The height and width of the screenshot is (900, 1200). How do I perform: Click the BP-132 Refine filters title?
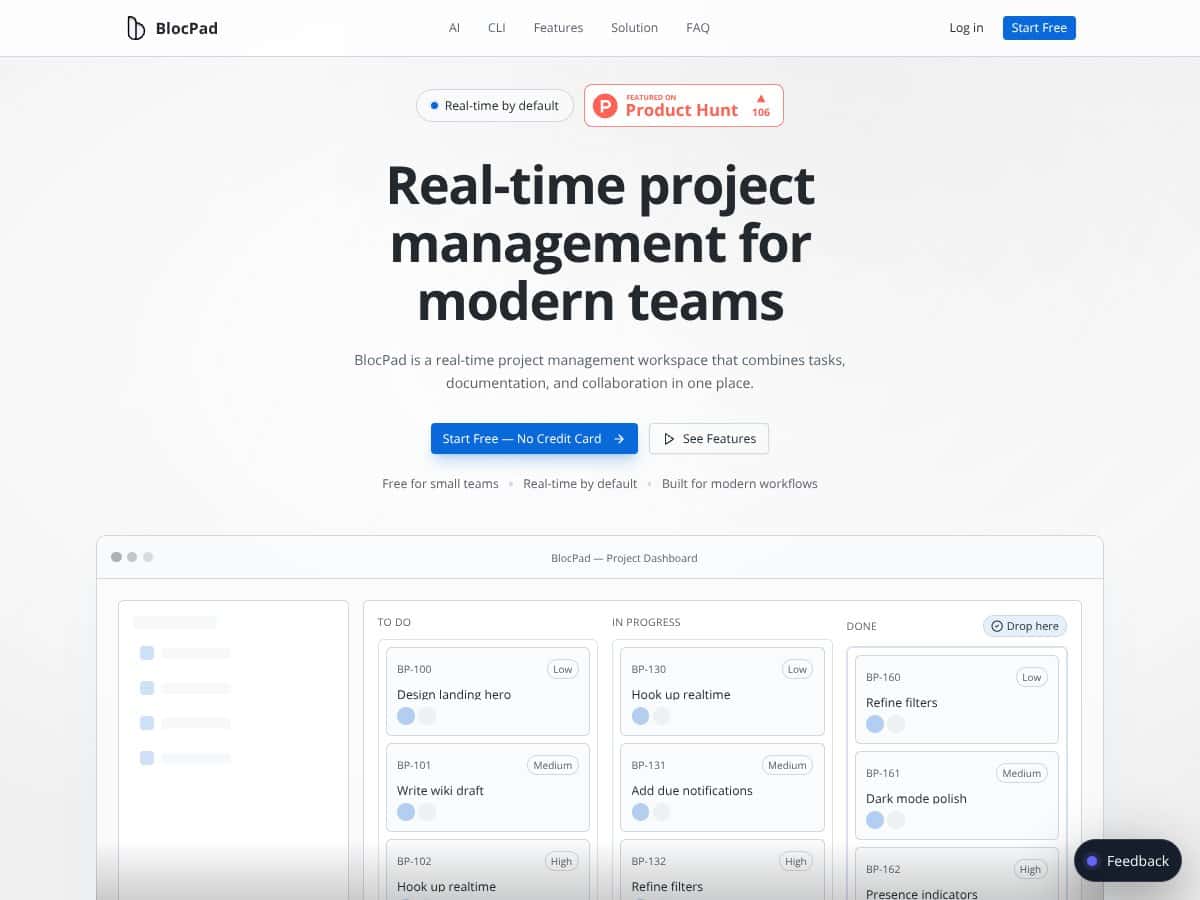(x=667, y=886)
